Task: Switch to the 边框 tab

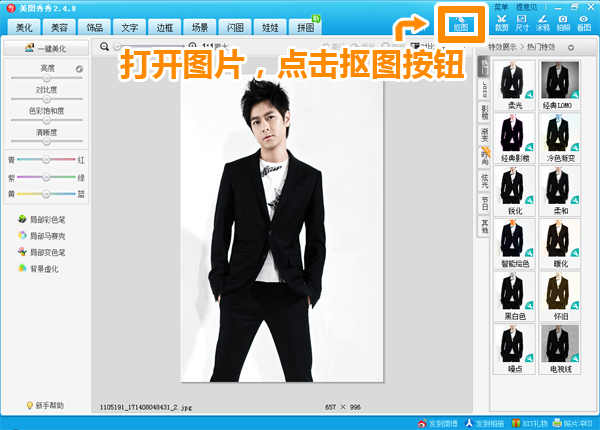Action: click(x=165, y=28)
